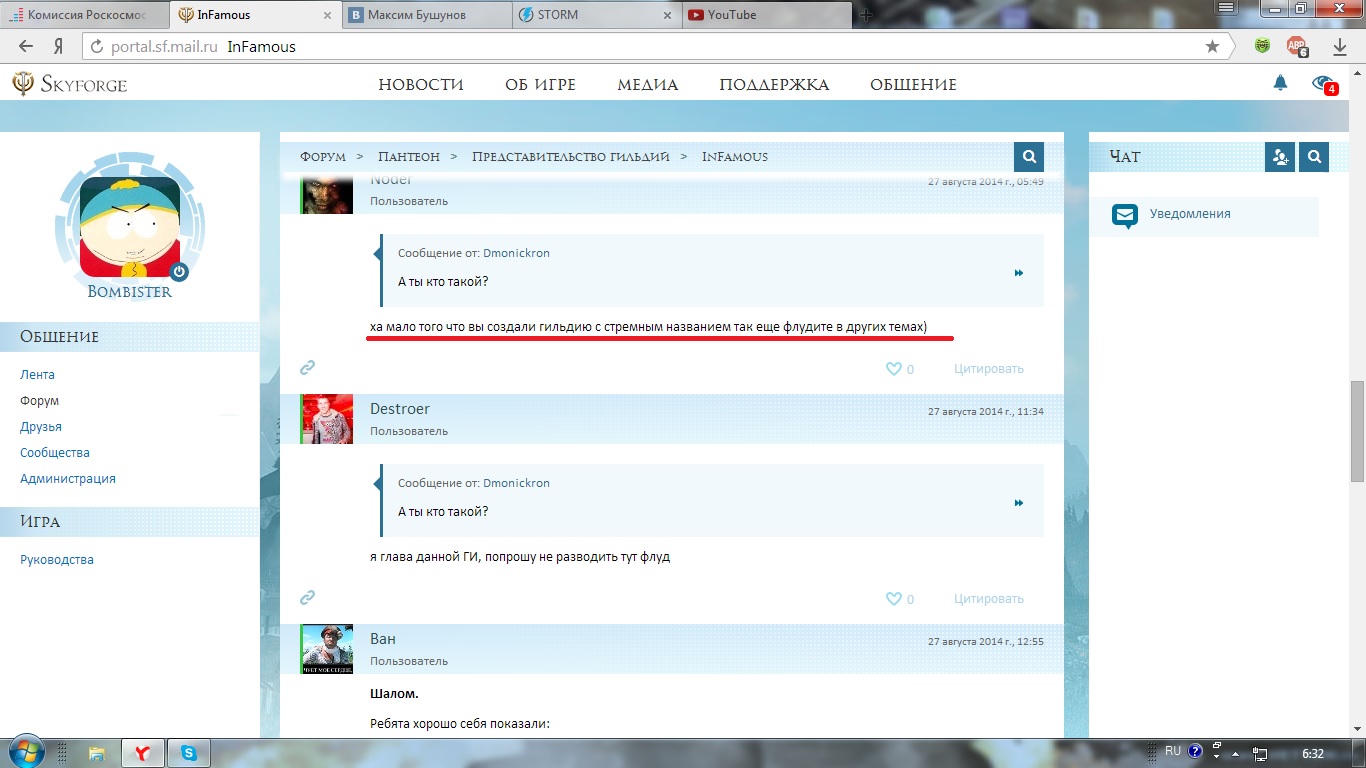Open the Windows Start menu
Viewport: 1366px width, 768px height.
point(27,752)
